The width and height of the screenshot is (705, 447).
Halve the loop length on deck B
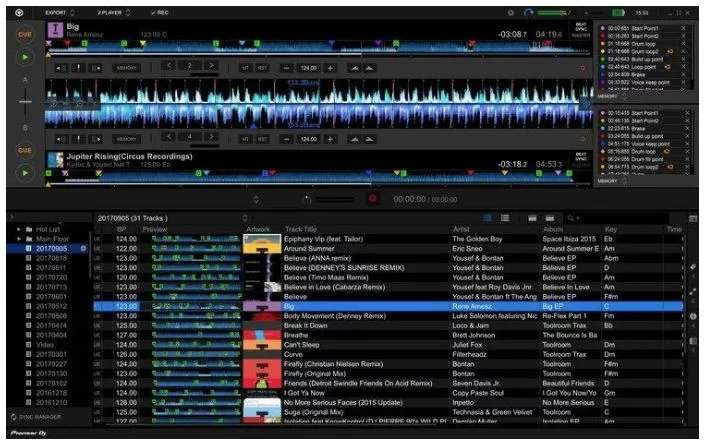tap(169, 136)
